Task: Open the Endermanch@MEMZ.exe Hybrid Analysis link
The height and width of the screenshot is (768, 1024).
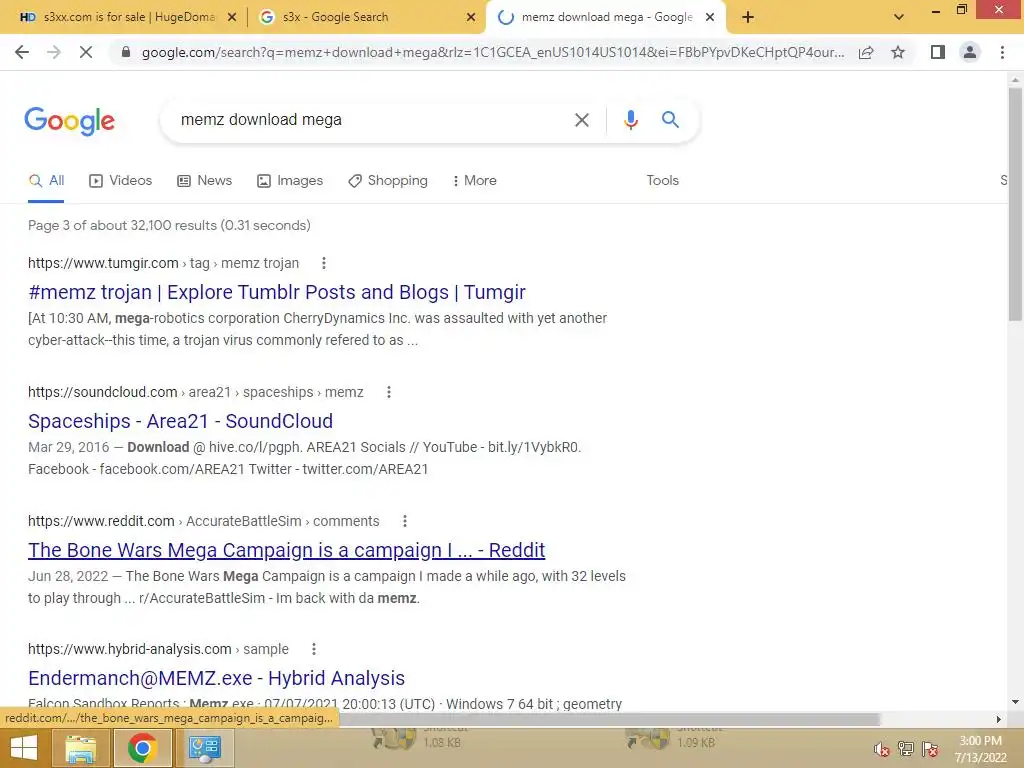Action: click(x=216, y=679)
